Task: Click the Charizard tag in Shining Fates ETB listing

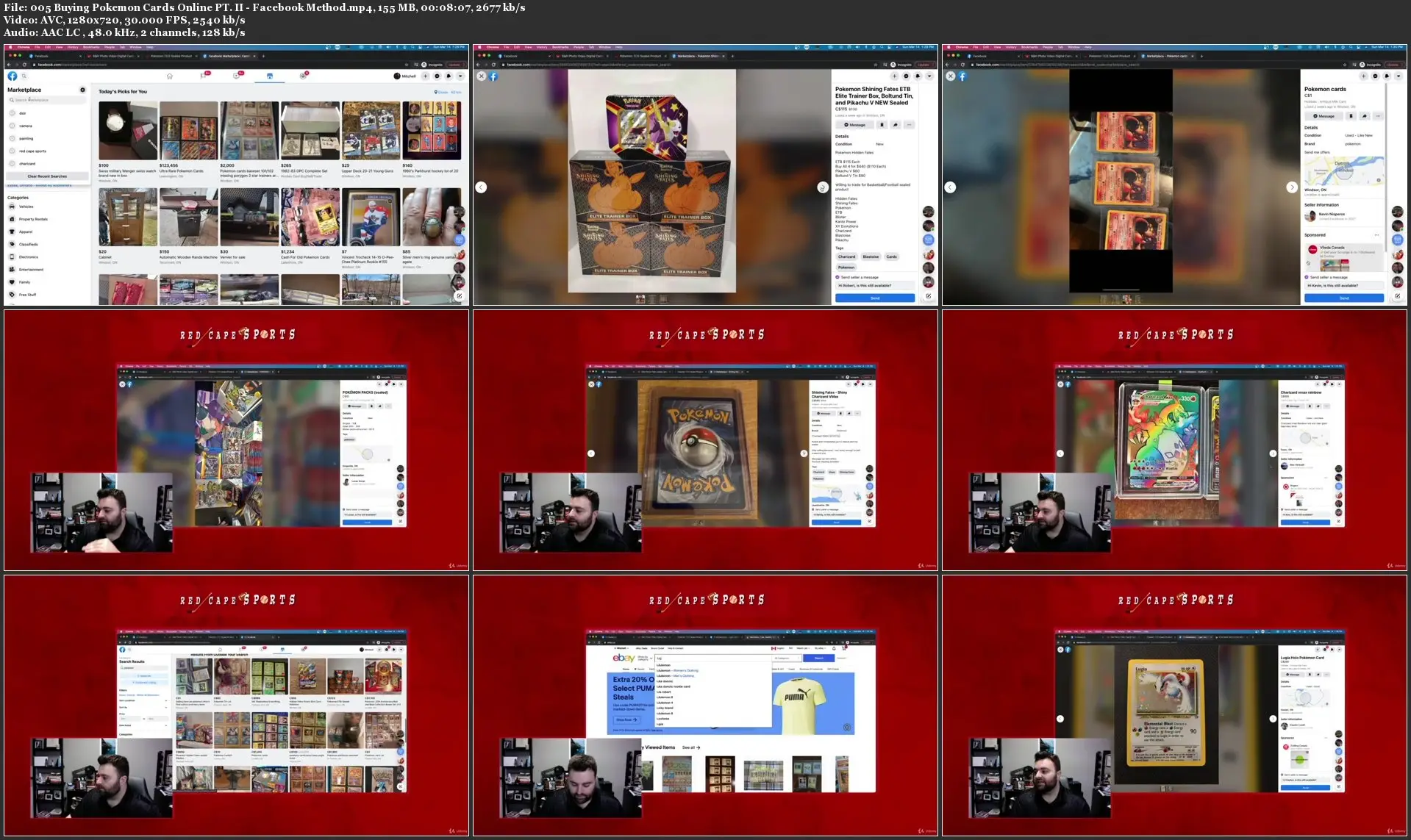Action: pos(847,257)
